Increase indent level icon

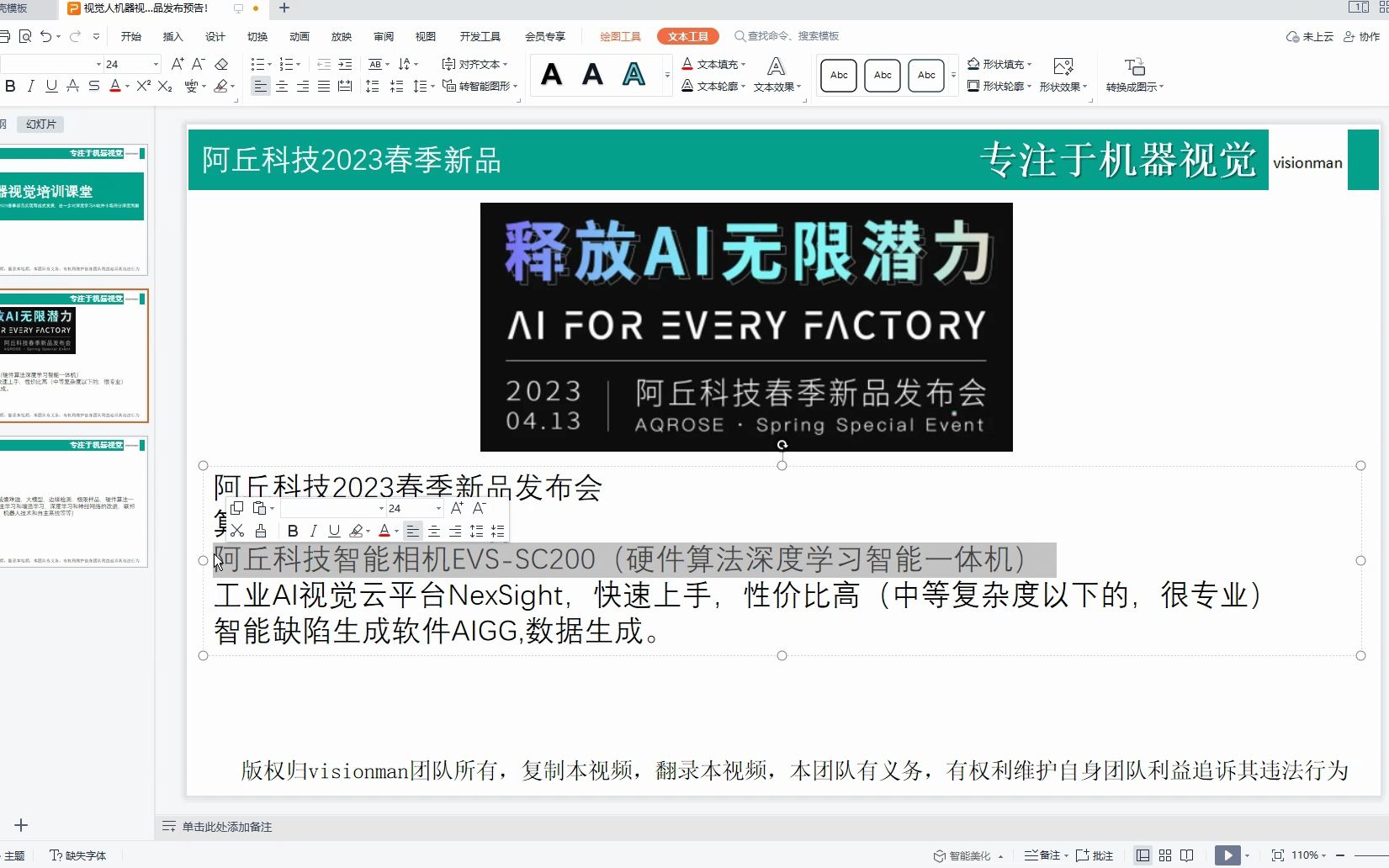[x=345, y=64]
